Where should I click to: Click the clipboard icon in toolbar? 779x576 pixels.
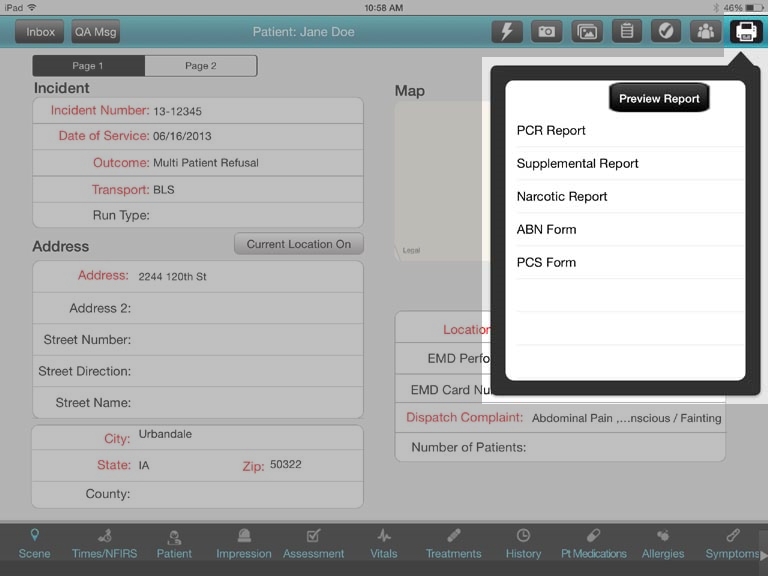click(x=626, y=31)
